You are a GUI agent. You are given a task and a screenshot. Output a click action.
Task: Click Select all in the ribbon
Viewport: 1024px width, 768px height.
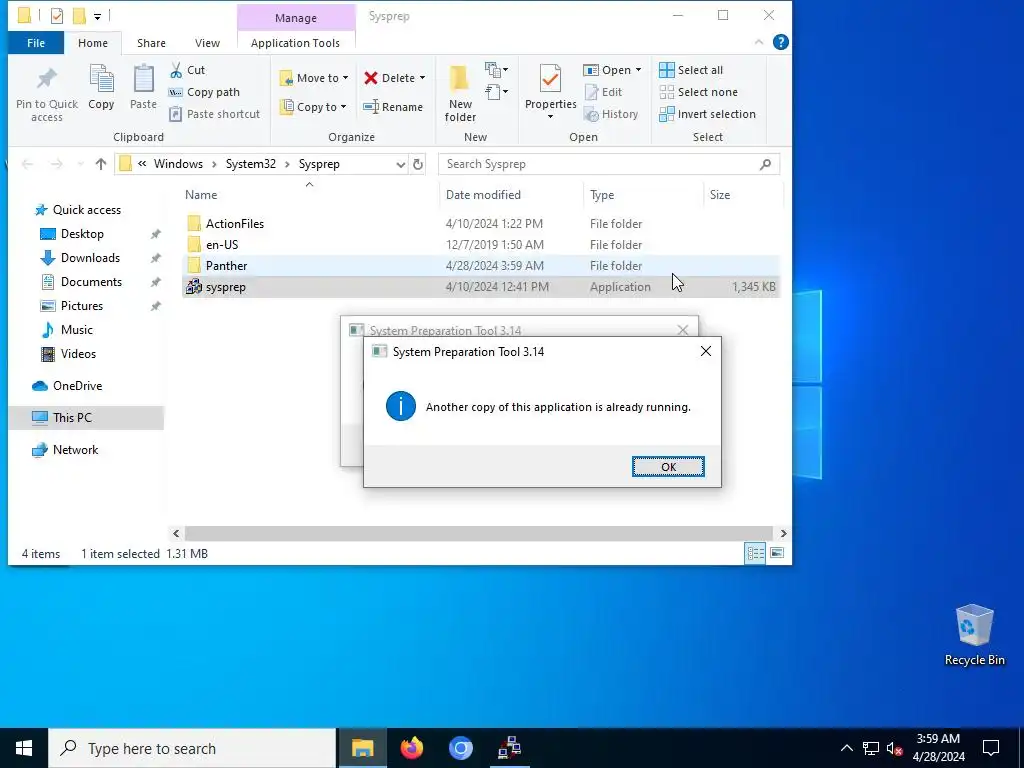pyautogui.click(x=691, y=70)
